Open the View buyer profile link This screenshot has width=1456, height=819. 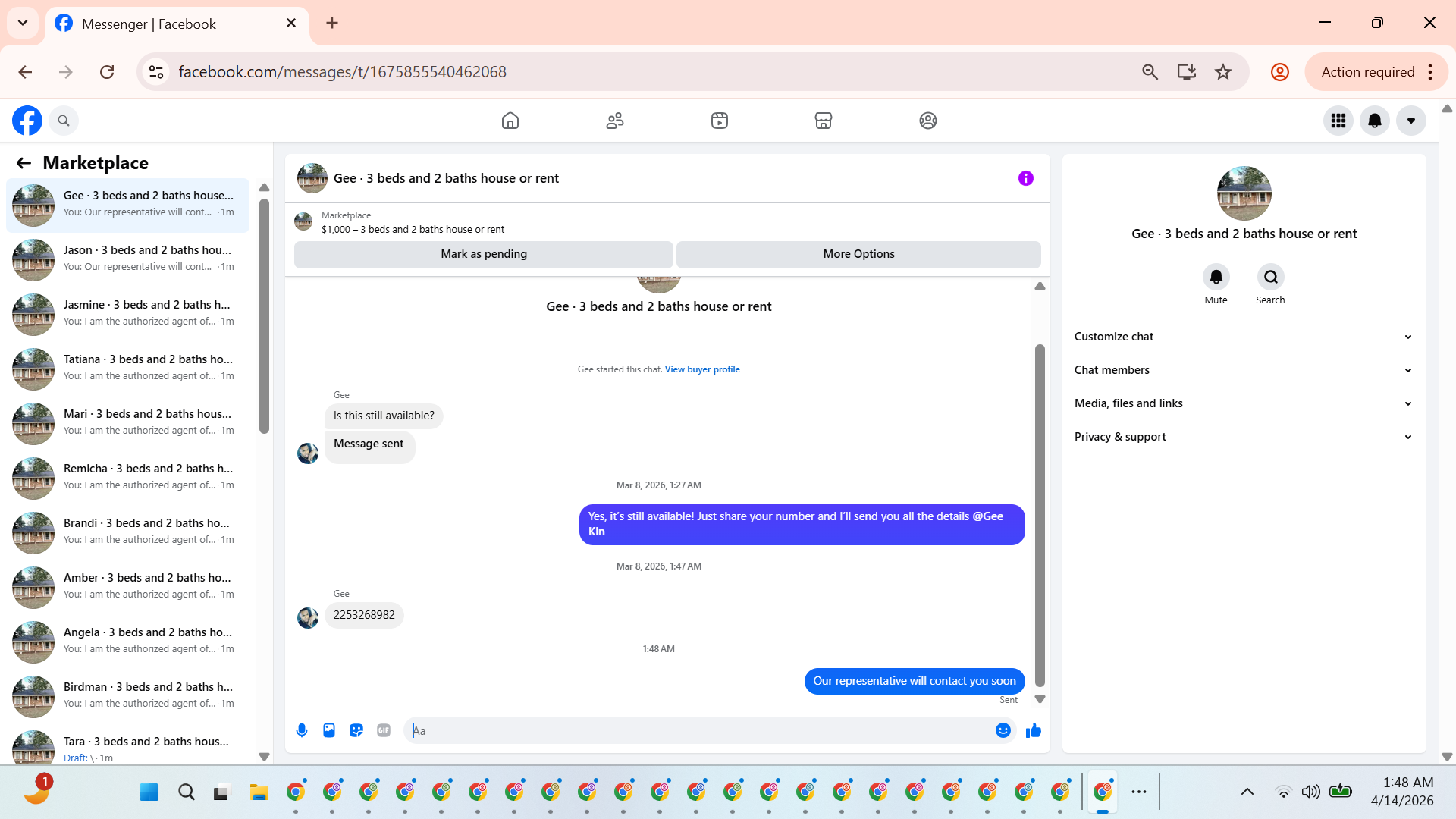702,369
